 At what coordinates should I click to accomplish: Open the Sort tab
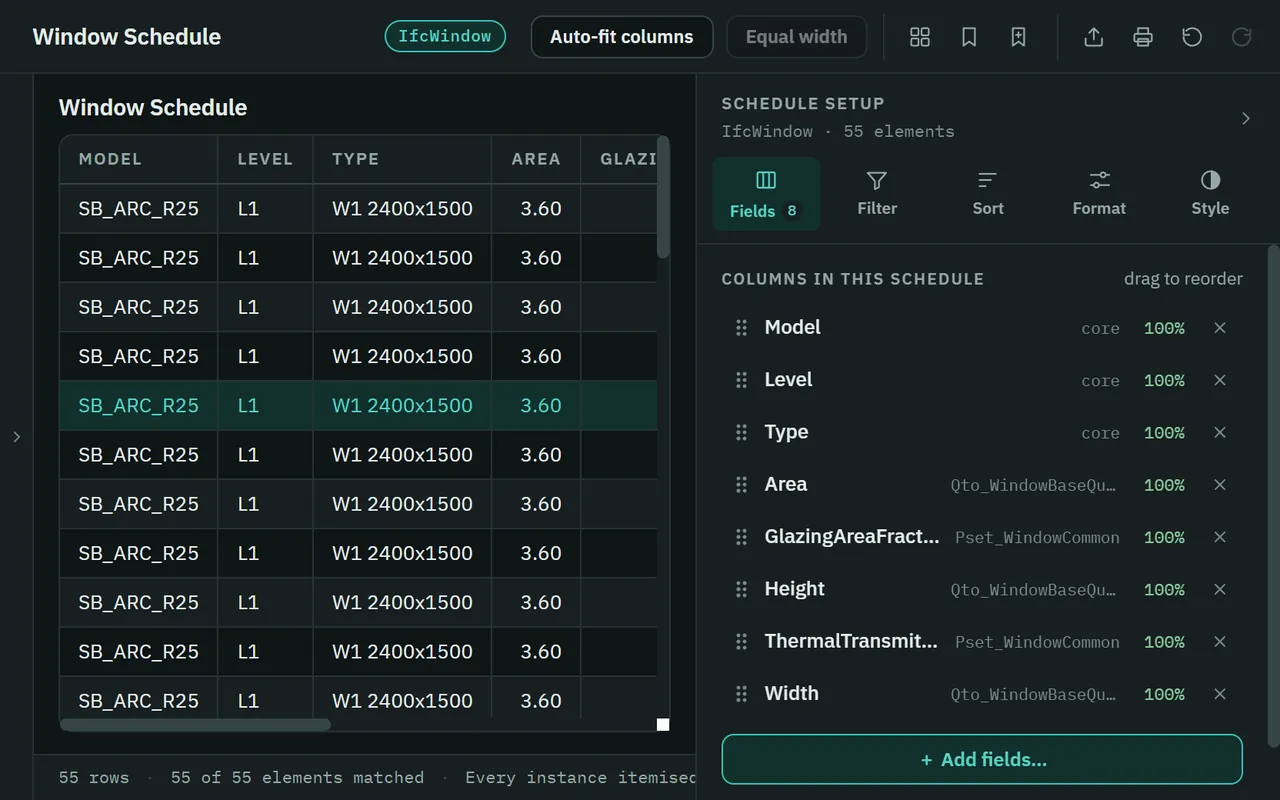coord(988,194)
